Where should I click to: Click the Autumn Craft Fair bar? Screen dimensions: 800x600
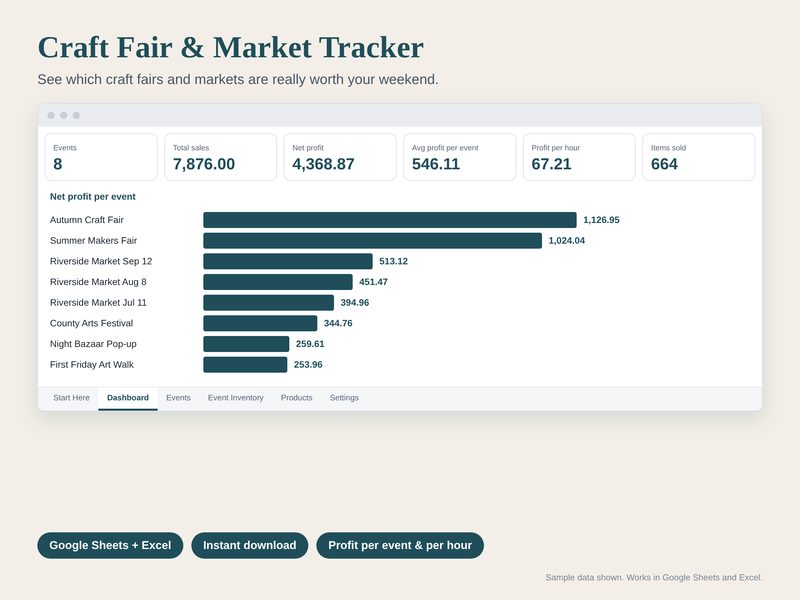[390, 220]
